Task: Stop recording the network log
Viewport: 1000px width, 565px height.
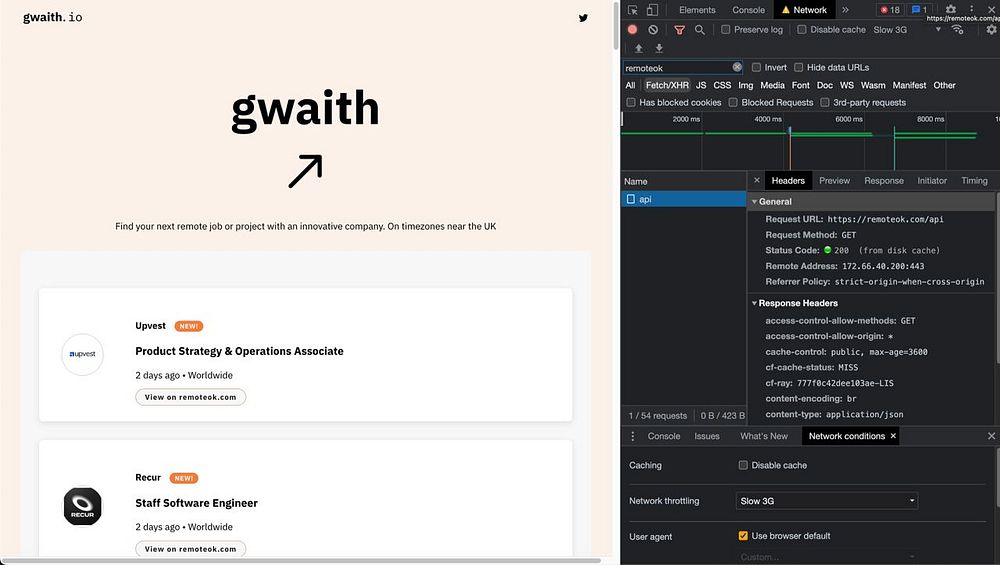Action: click(x=632, y=29)
